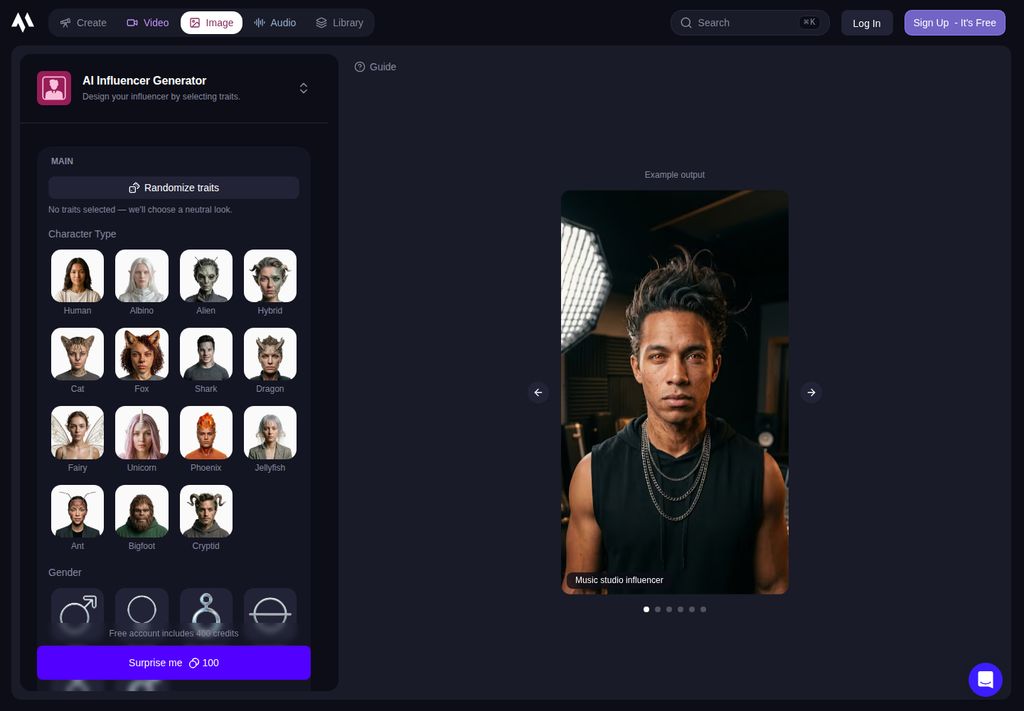The height and width of the screenshot is (711, 1024).
Task: Show next example output with right arrow
Action: (x=811, y=392)
